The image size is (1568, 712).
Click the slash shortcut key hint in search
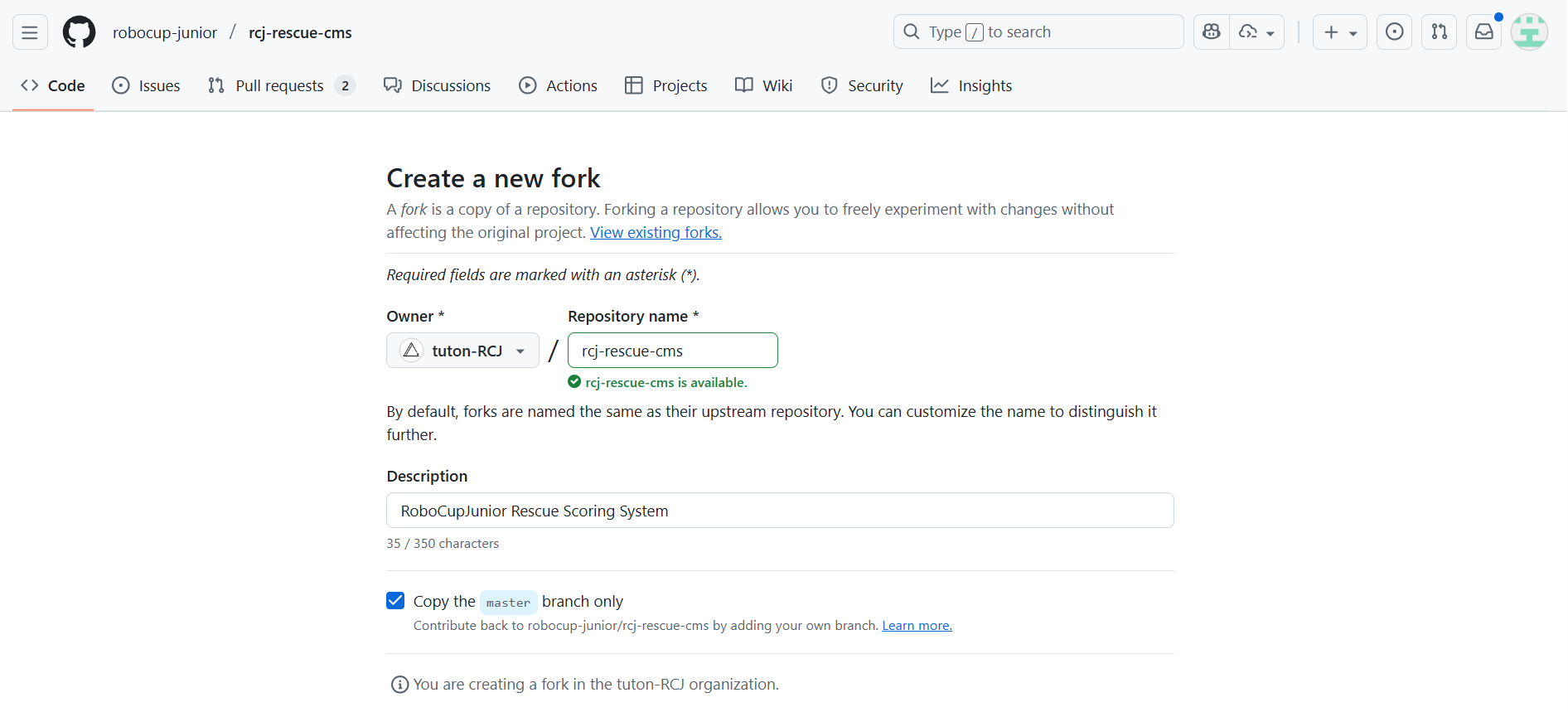point(975,32)
